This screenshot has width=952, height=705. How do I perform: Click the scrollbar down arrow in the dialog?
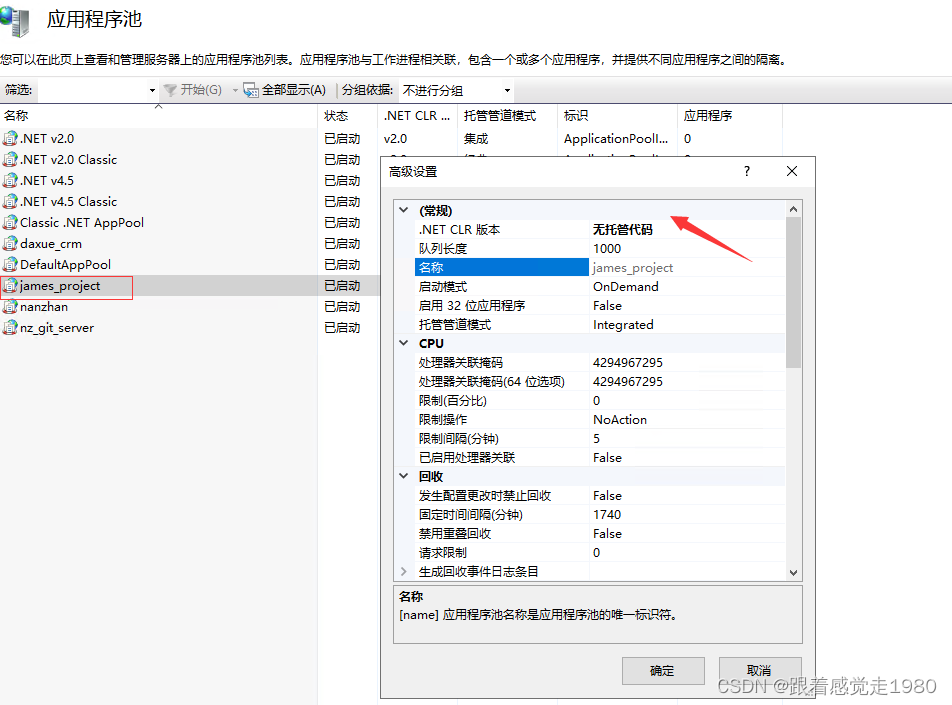click(x=794, y=571)
